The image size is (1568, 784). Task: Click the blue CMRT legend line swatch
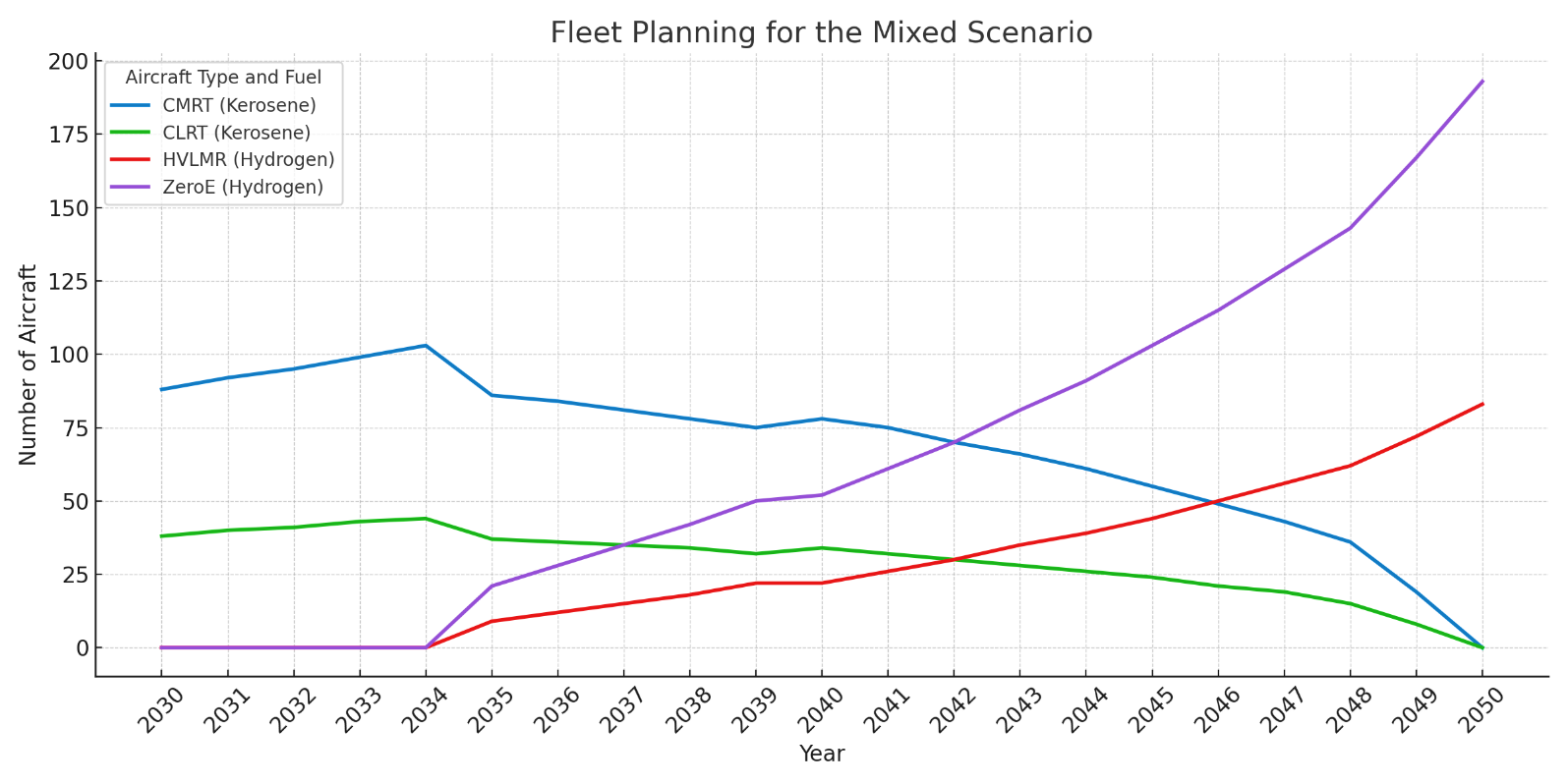coord(131,105)
